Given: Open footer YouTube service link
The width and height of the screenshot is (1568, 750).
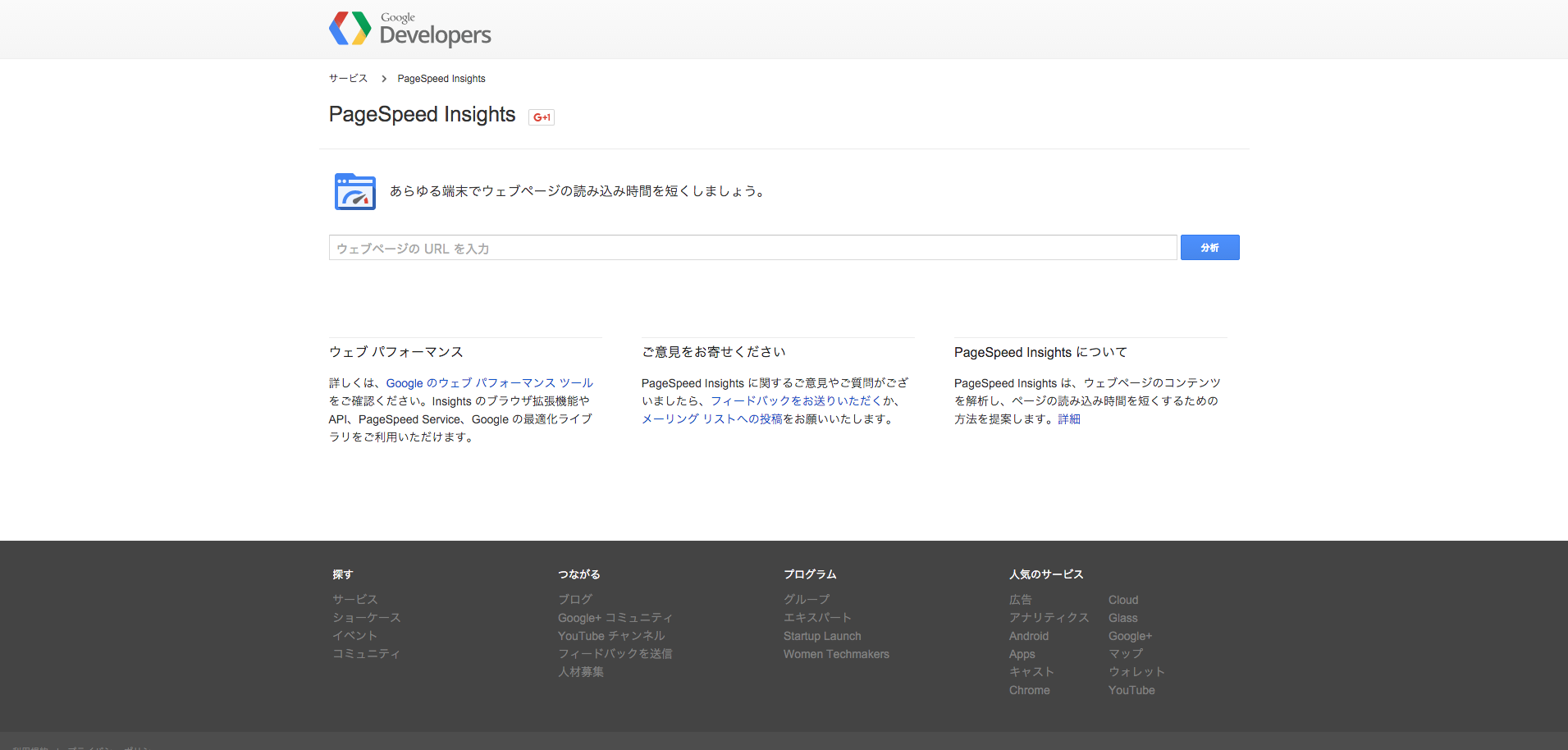Looking at the screenshot, I should pyautogui.click(x=1131, y=690).
